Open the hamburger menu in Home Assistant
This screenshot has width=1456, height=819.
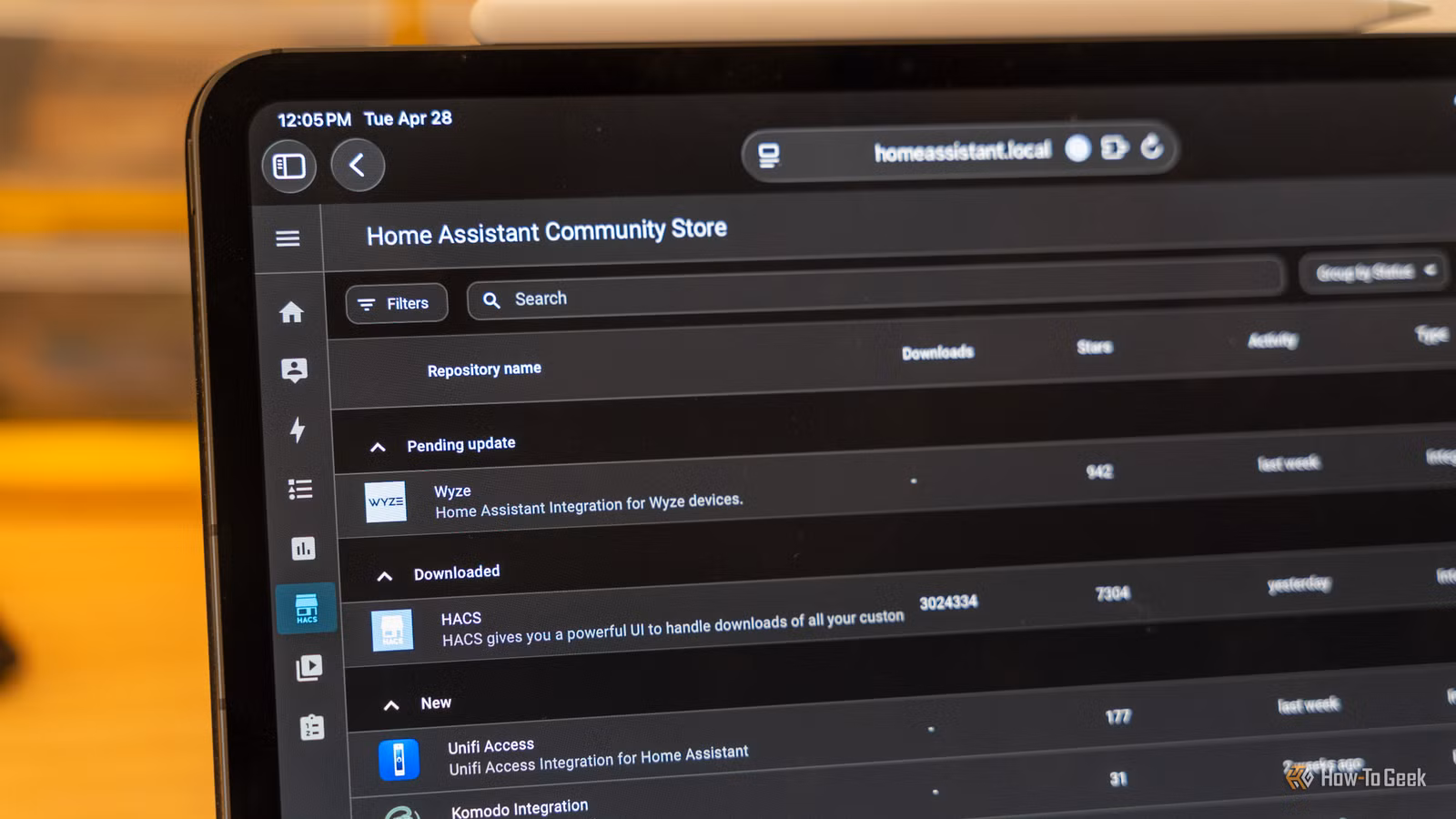(x=288, y=238)
